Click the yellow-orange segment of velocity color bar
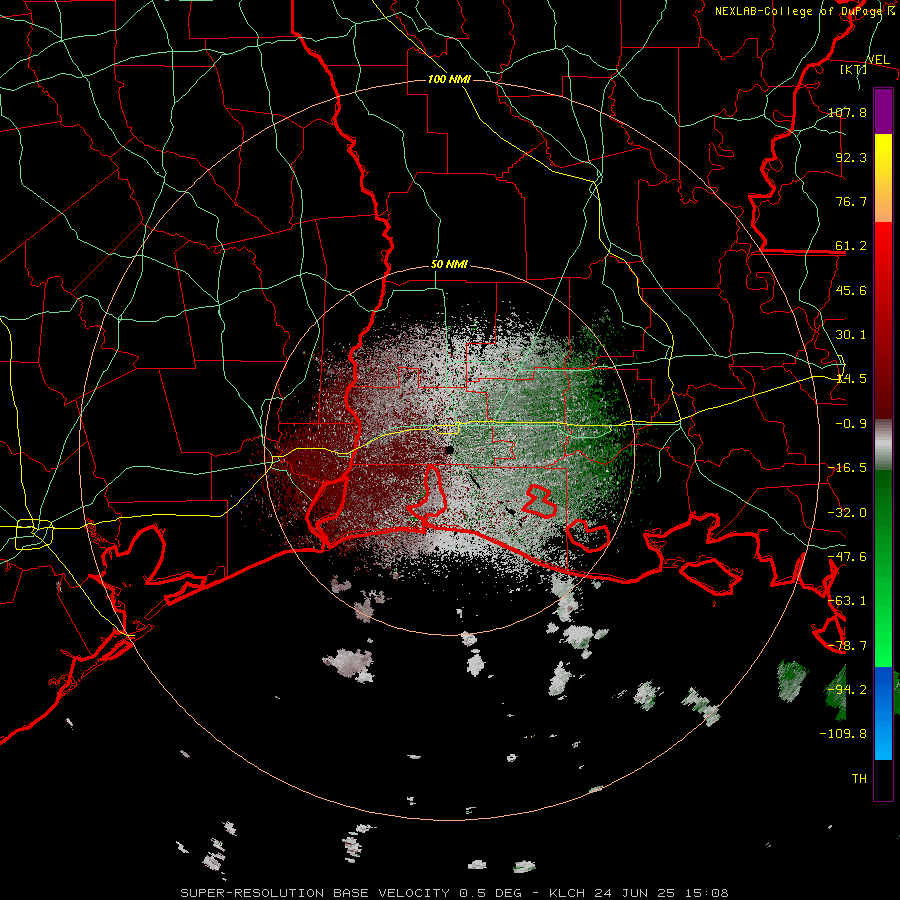The width and height of the screenshot is (900, 900). (883, 178)
